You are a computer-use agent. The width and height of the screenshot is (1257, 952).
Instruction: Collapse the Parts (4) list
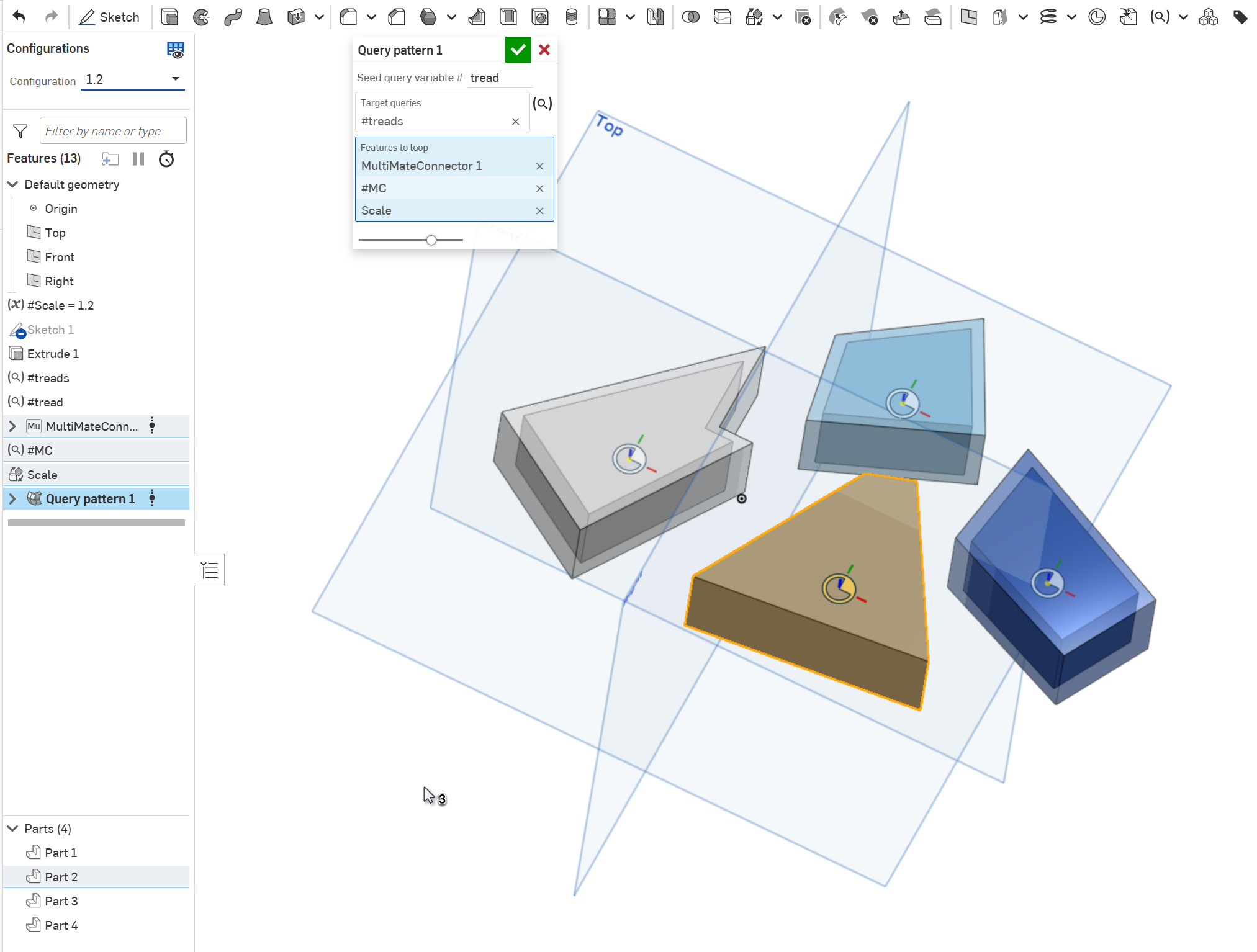click(x=12, y=829)
